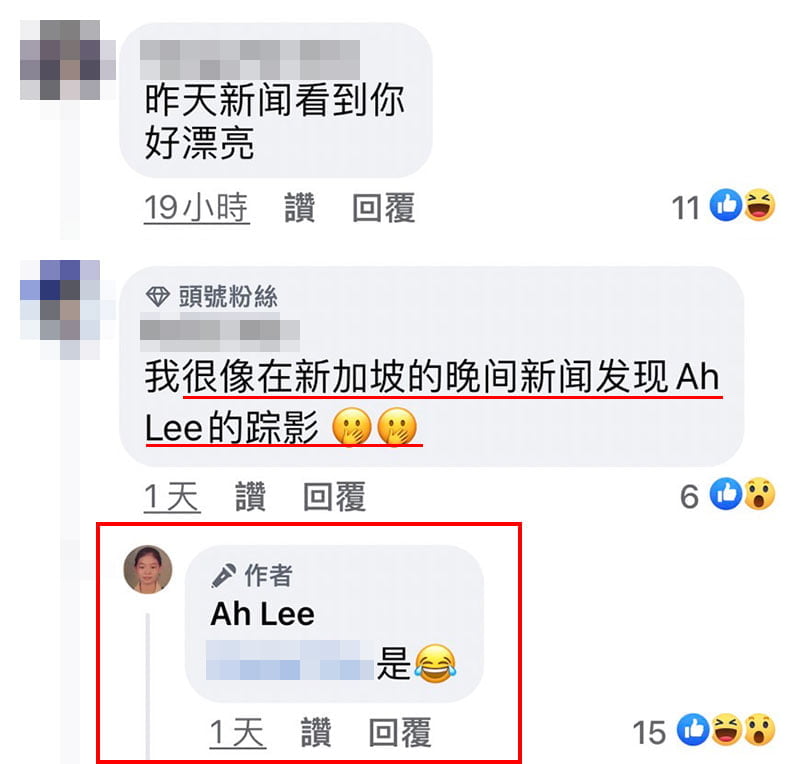Click 讚 under Ah Lee's reply
The width and height of the screenshot is (800, 764).
tap(316, 732)
